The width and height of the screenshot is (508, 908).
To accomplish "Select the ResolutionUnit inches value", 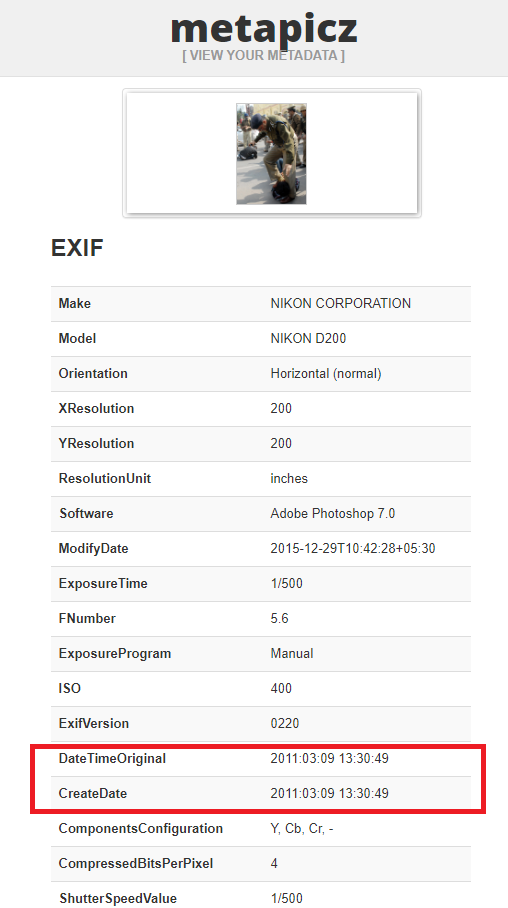I will [x=289, y=478].
